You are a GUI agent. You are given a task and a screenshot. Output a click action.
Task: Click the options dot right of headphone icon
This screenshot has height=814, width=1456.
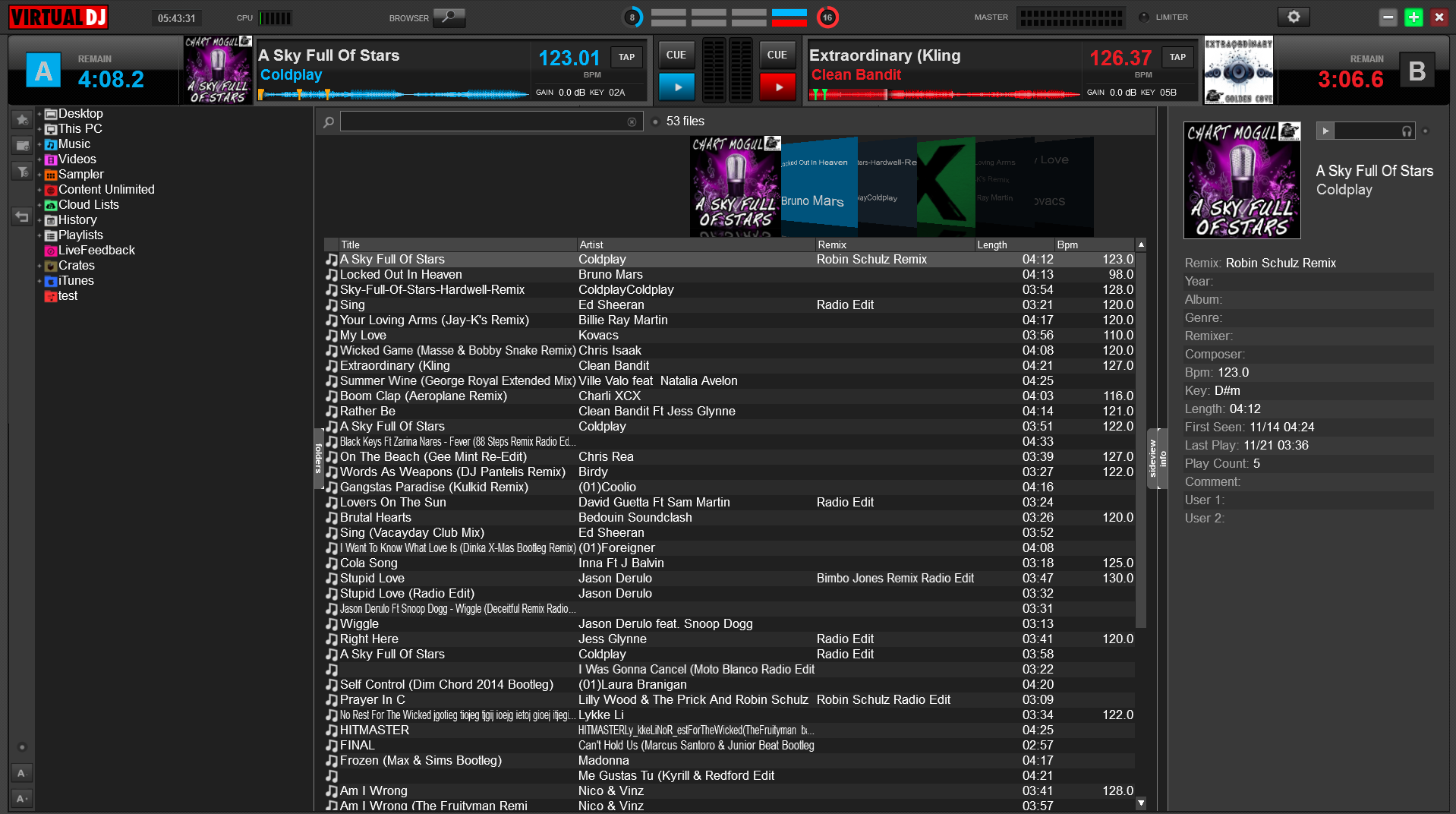coord(1426,131)
